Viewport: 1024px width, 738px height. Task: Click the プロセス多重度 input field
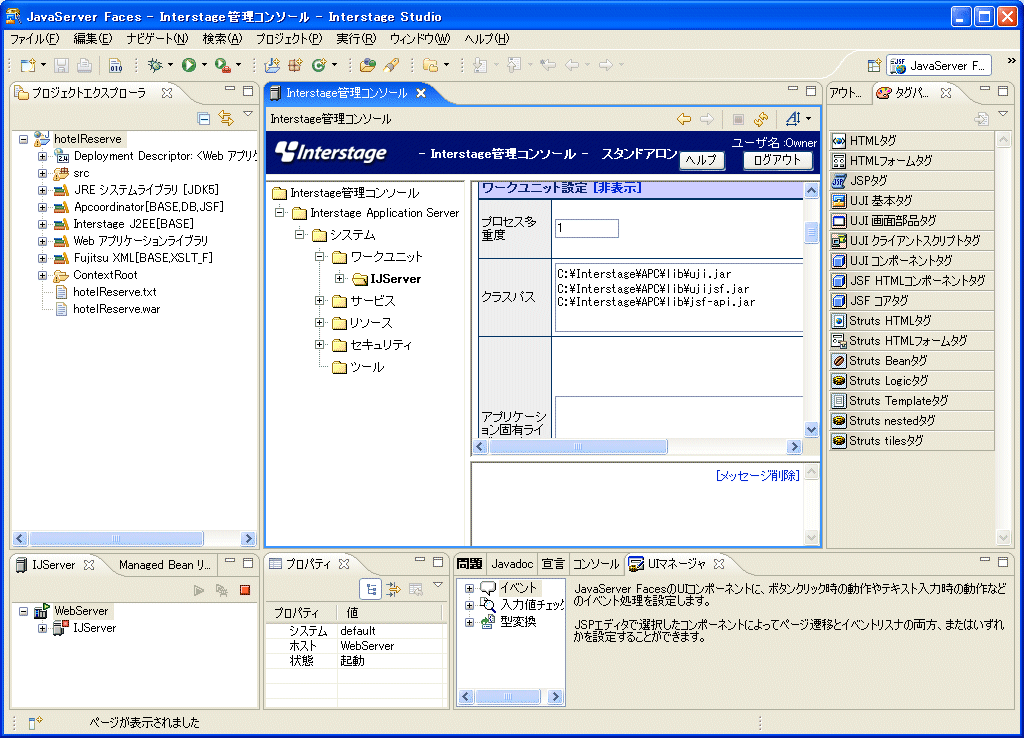tap(587, 228)
